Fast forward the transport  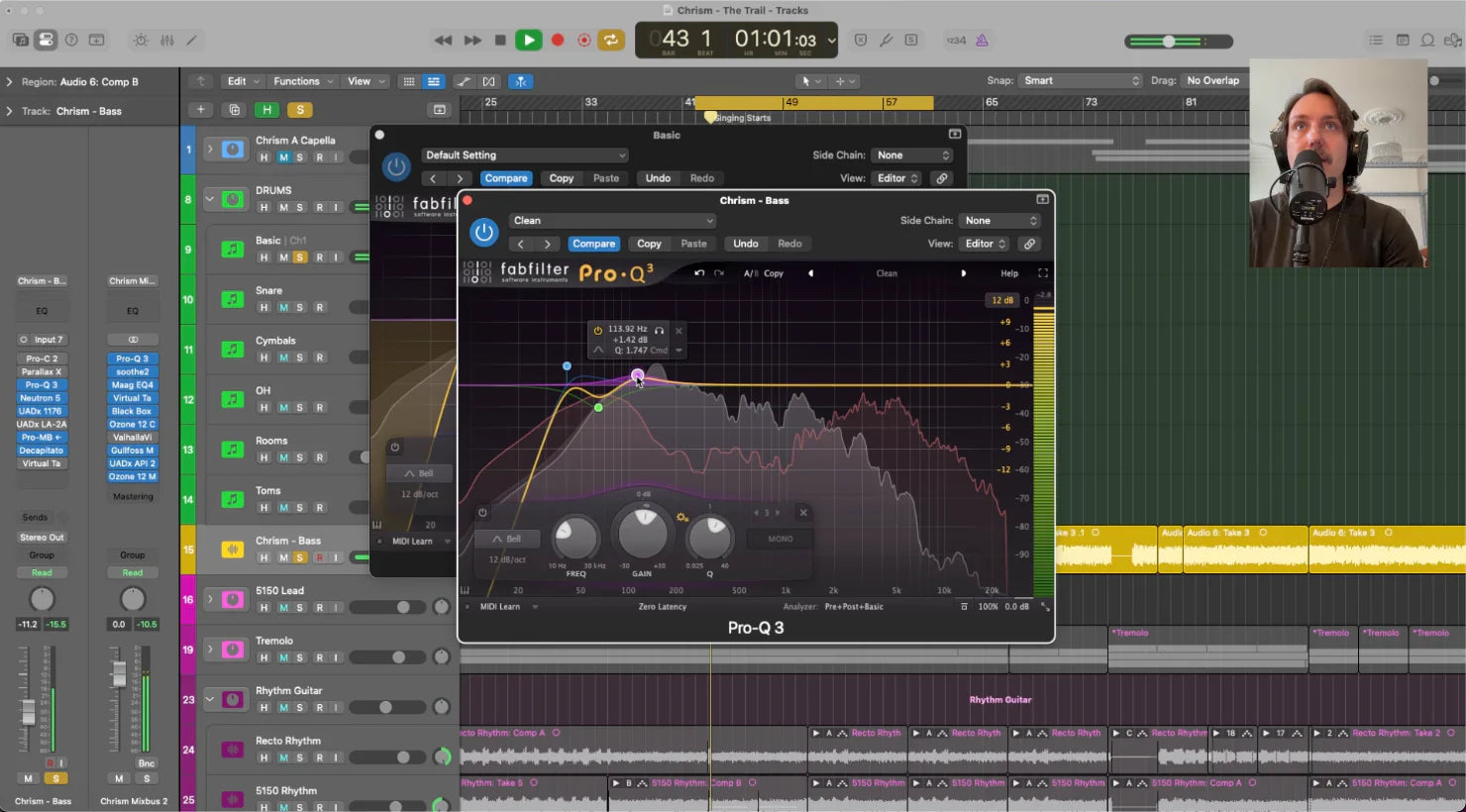pos(472,41)
